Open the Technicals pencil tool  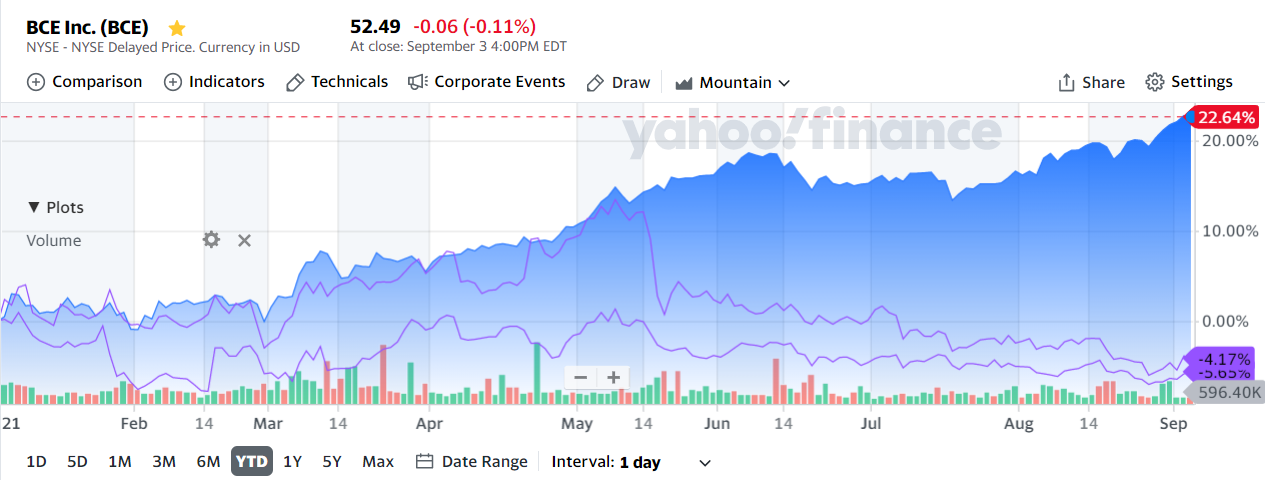pyautogui.click(x=337, y=82)
